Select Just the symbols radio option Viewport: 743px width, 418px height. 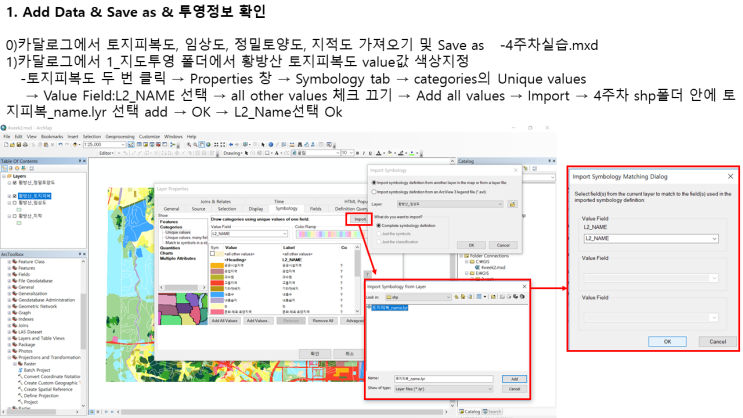click(379, 234)
